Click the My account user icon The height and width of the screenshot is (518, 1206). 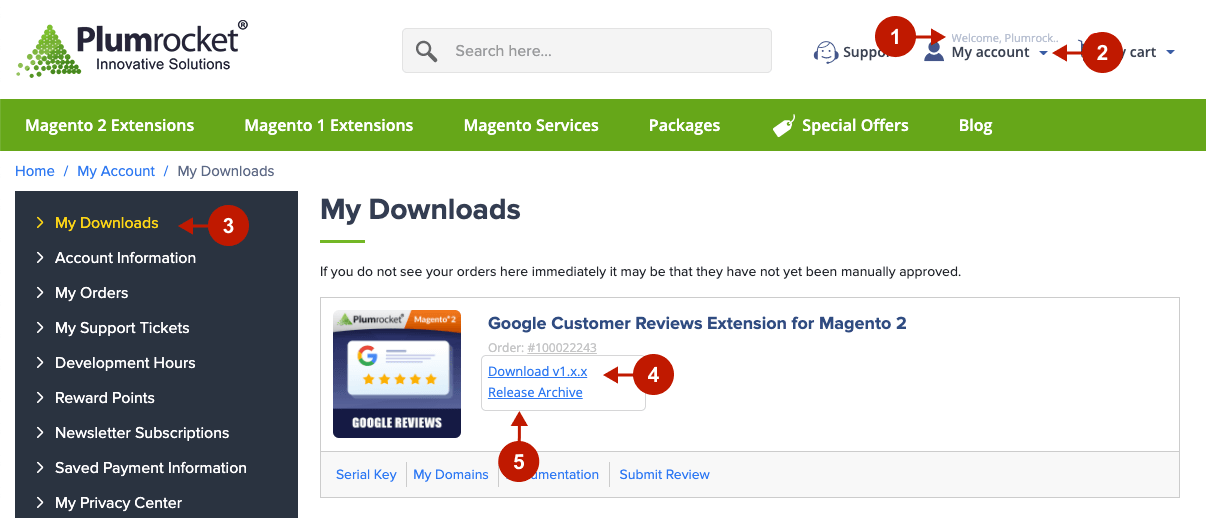tap(934, 51)
